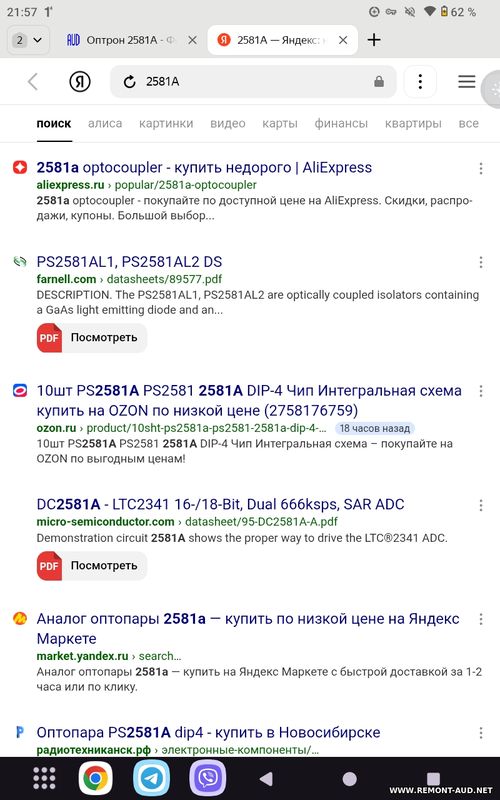Expand the tab count dropdown
Viewport: 500px width, 800px height.
point(28,40)
